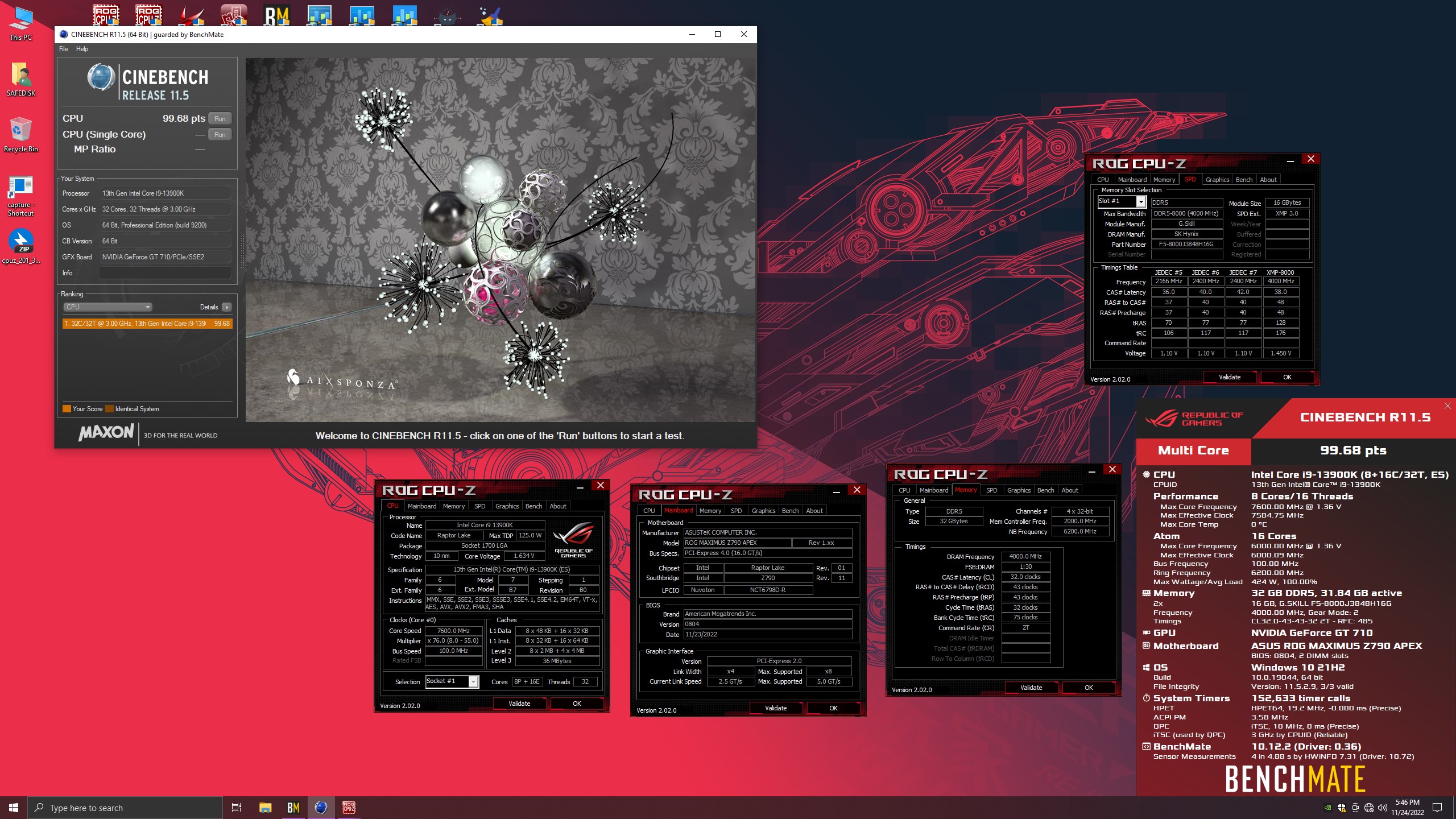The image size is (1456, 819).
Task: Click Validate in CPU-Z CPU window
Action: (519, 704)
